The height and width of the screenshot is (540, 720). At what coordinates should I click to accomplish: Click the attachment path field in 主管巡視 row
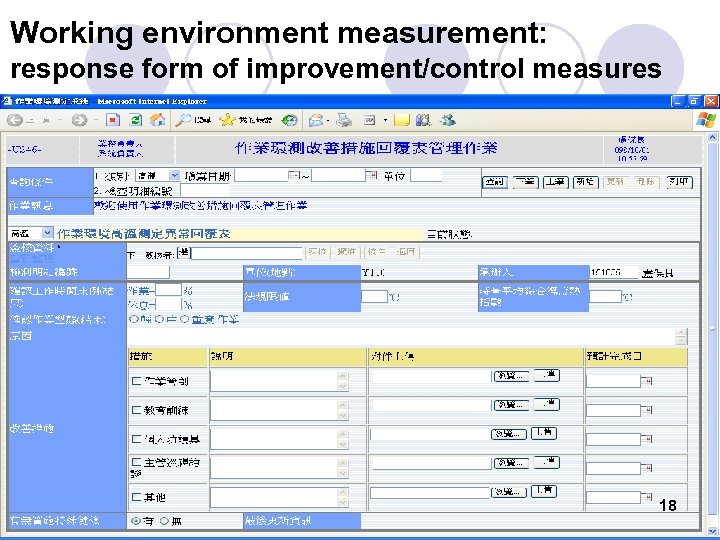click(x=432, y=463)
